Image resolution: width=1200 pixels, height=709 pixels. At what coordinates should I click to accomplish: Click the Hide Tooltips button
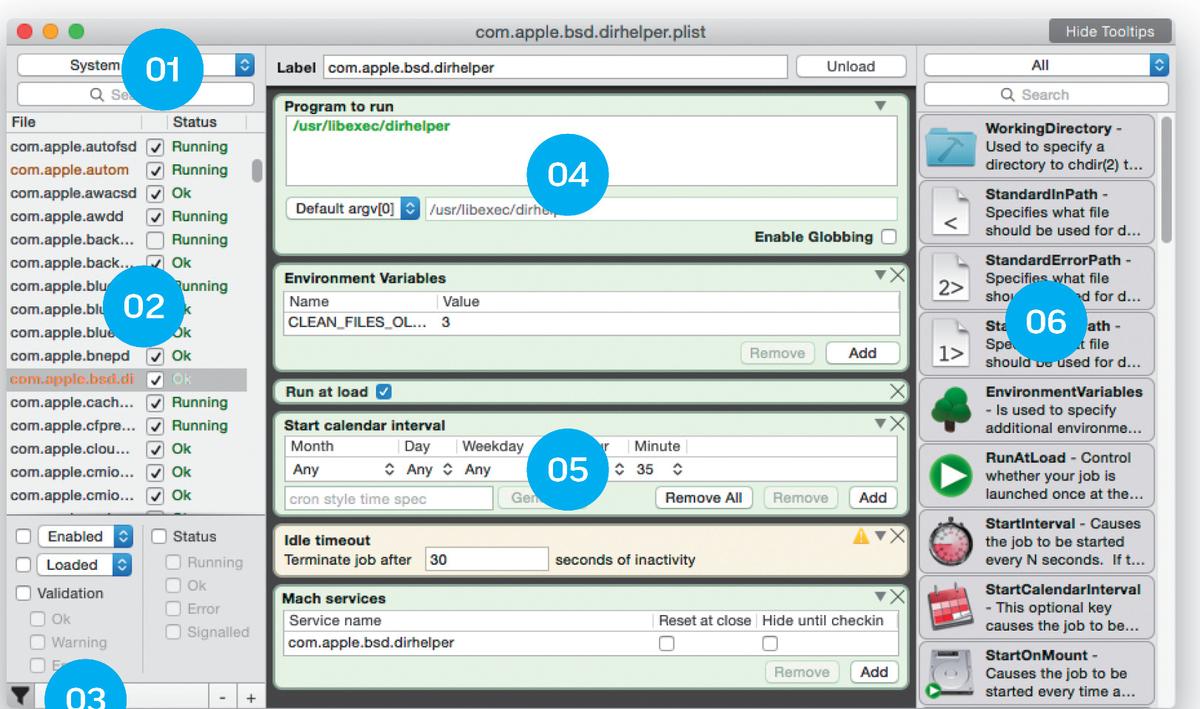click(1110, 31)
